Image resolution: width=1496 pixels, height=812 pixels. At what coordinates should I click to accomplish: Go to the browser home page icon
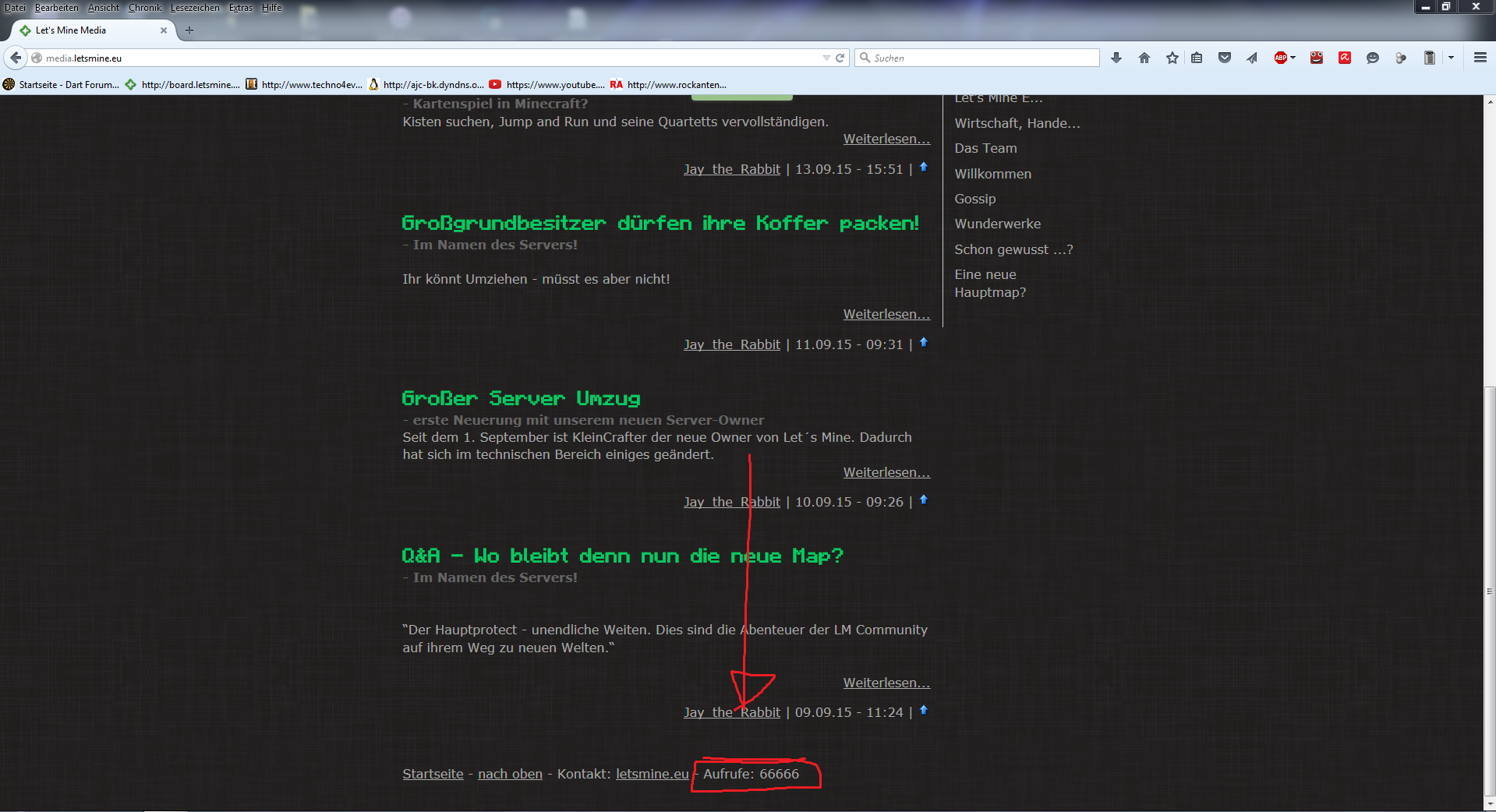tap(1144, 58)
